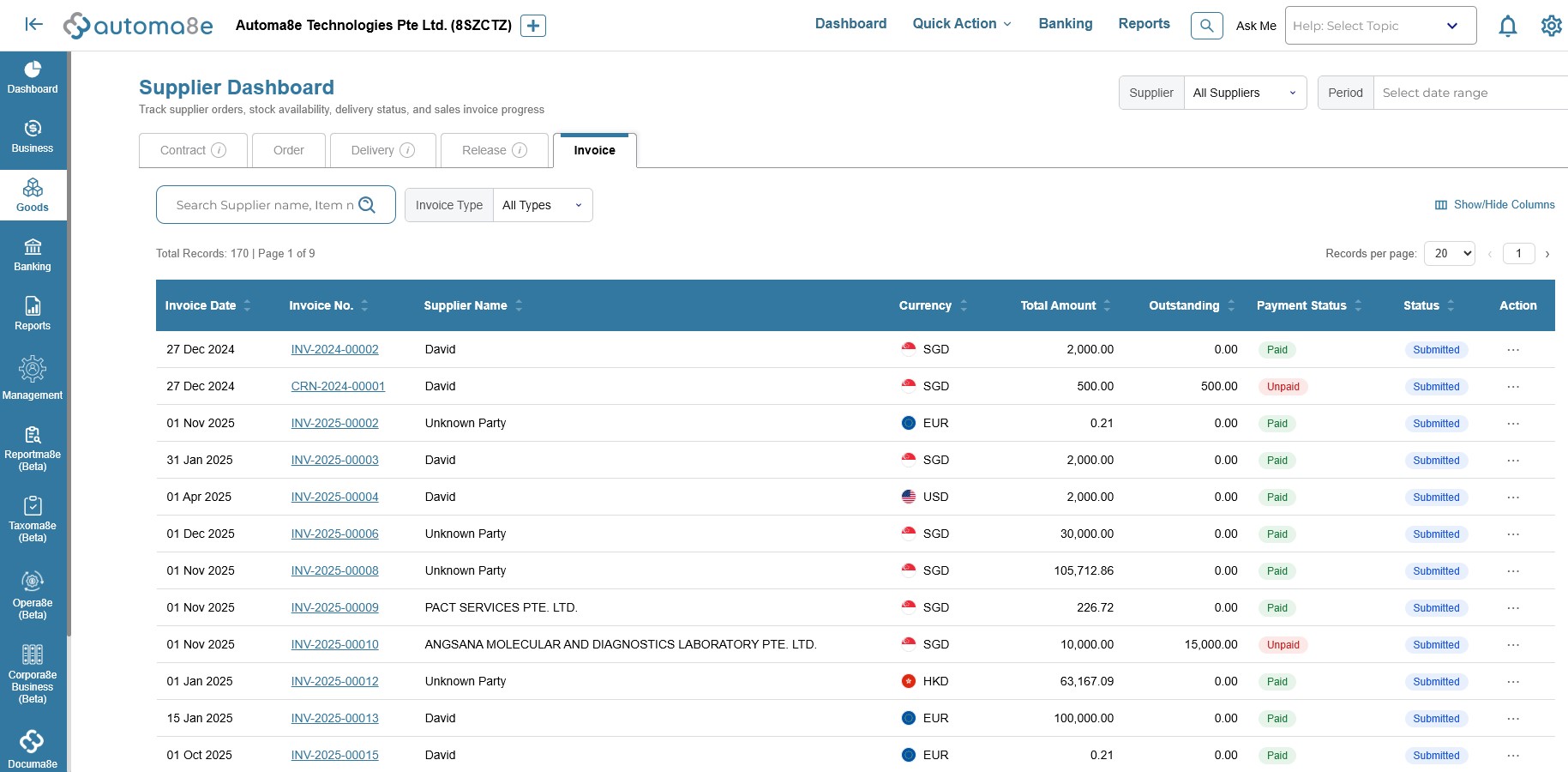Click the automa8e logo
This screenshot has height=772, width=1568.
tap(138, 26)
